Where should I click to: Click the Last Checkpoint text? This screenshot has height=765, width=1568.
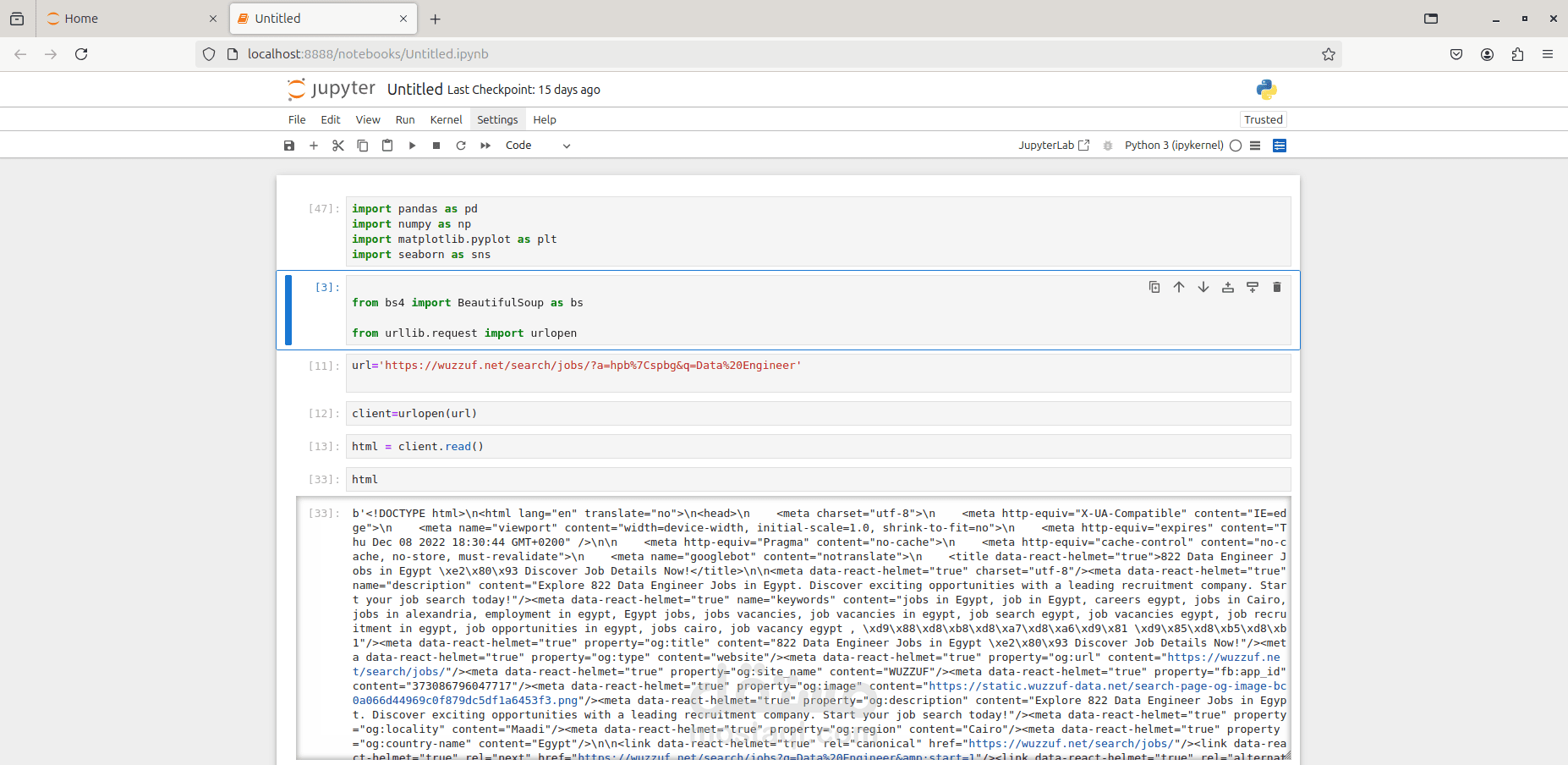(524, 90)
